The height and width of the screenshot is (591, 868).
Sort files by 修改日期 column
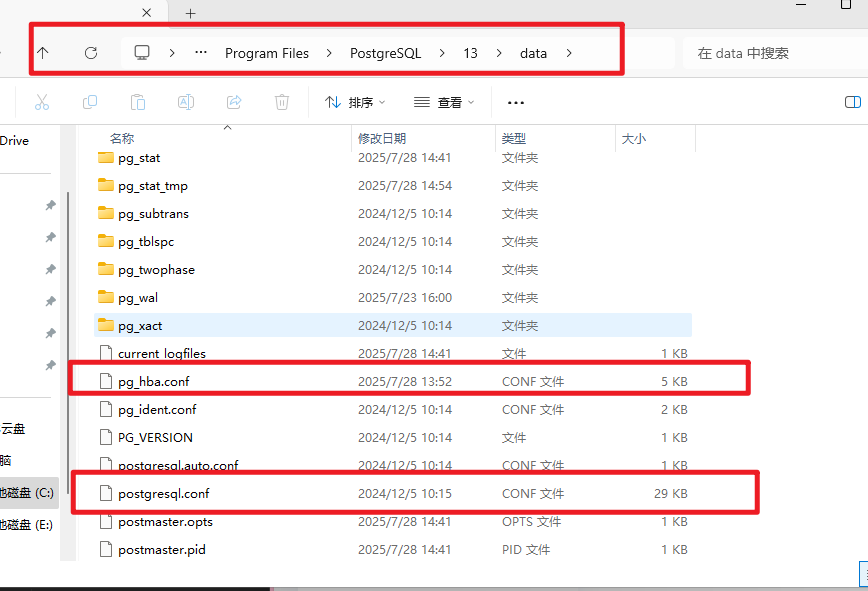(x=384, y=138)
